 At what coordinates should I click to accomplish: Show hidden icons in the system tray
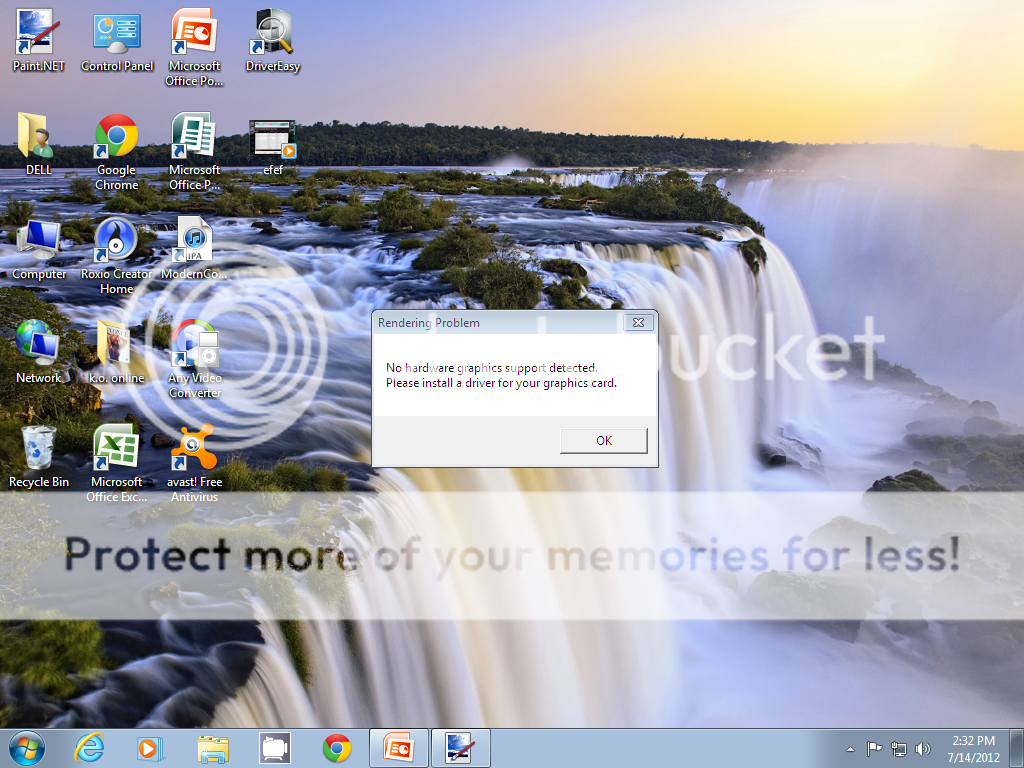(850, 748)
